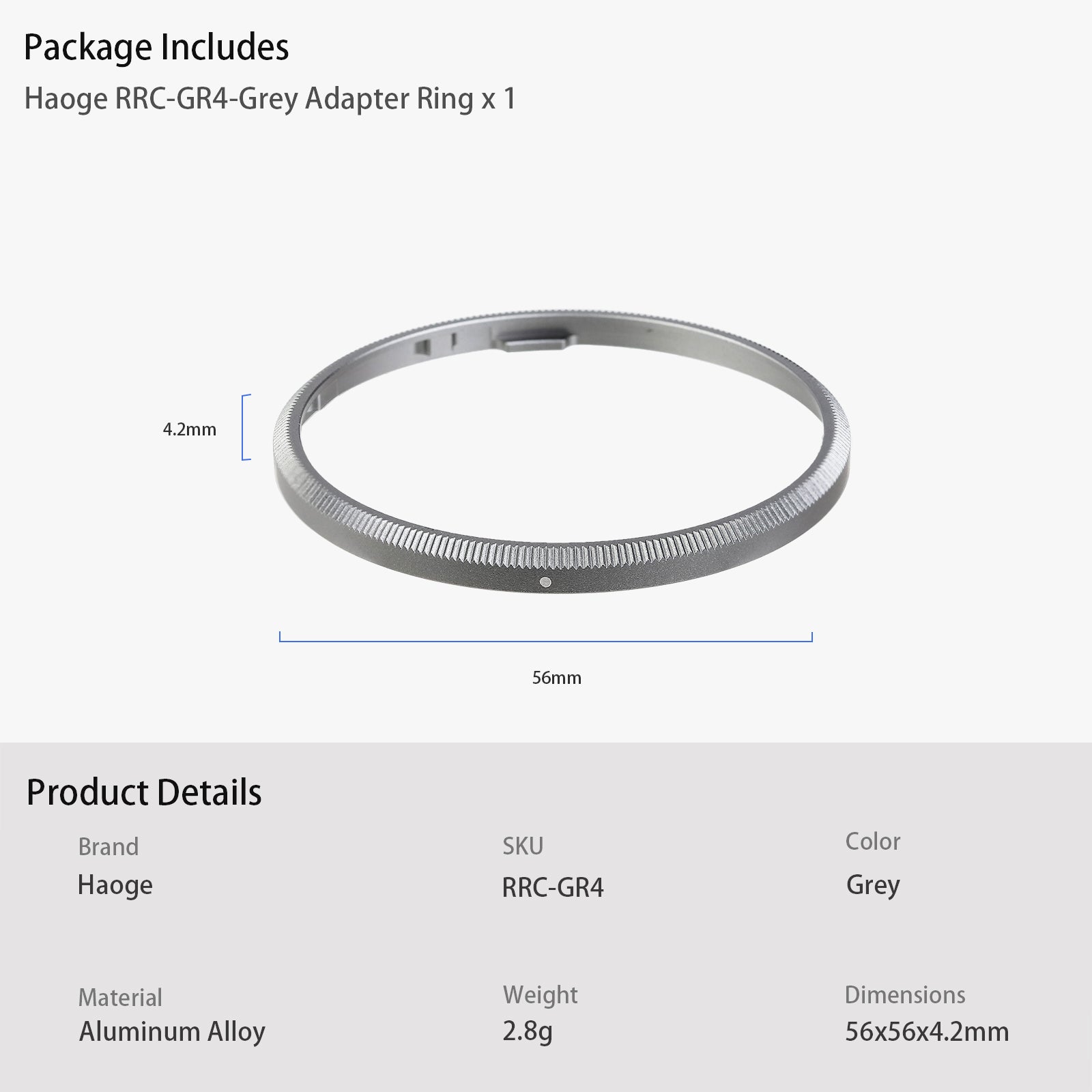Image resolution: width=1092 pixels, height=1092 pixels.
Task: Select the SKU value "RRC-GR4"
Action: tap(553, 887)
